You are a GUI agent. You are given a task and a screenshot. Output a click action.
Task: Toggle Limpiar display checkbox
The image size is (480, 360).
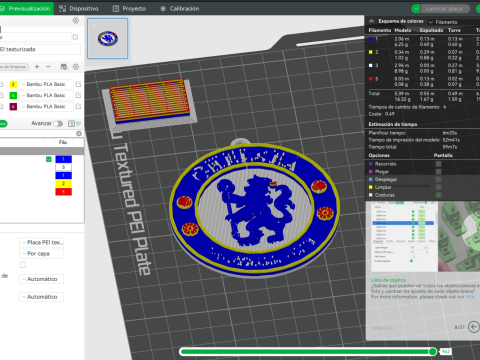click(438, 187)
